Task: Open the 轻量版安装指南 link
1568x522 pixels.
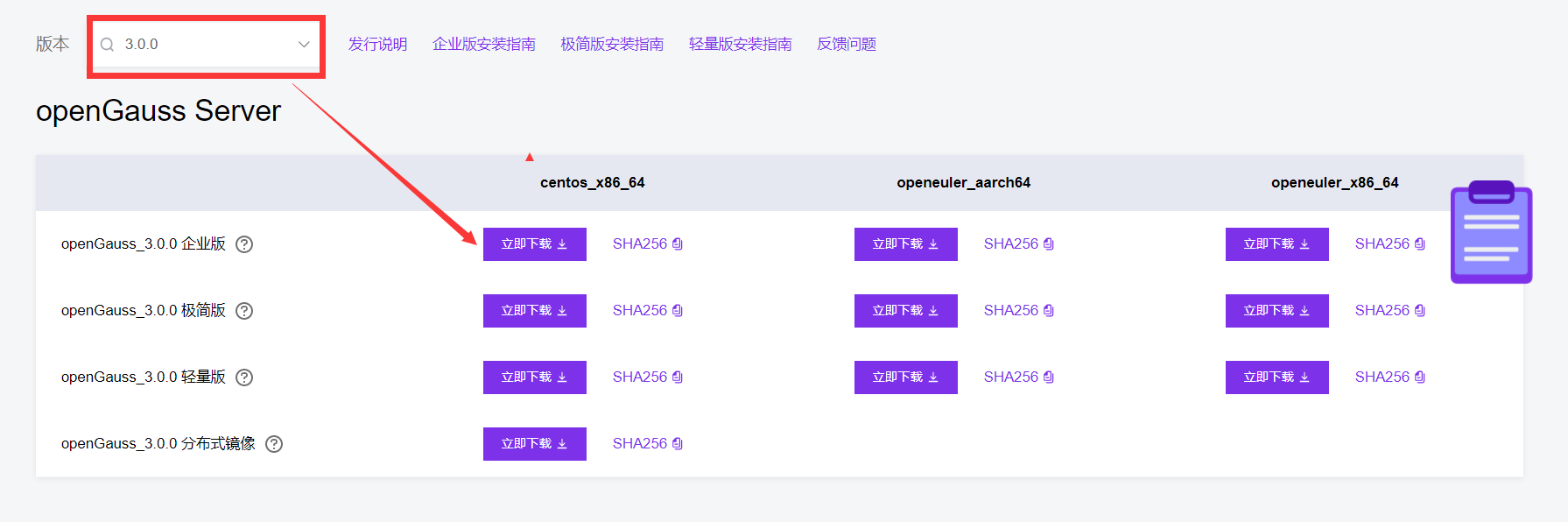Action: [740, 45]
